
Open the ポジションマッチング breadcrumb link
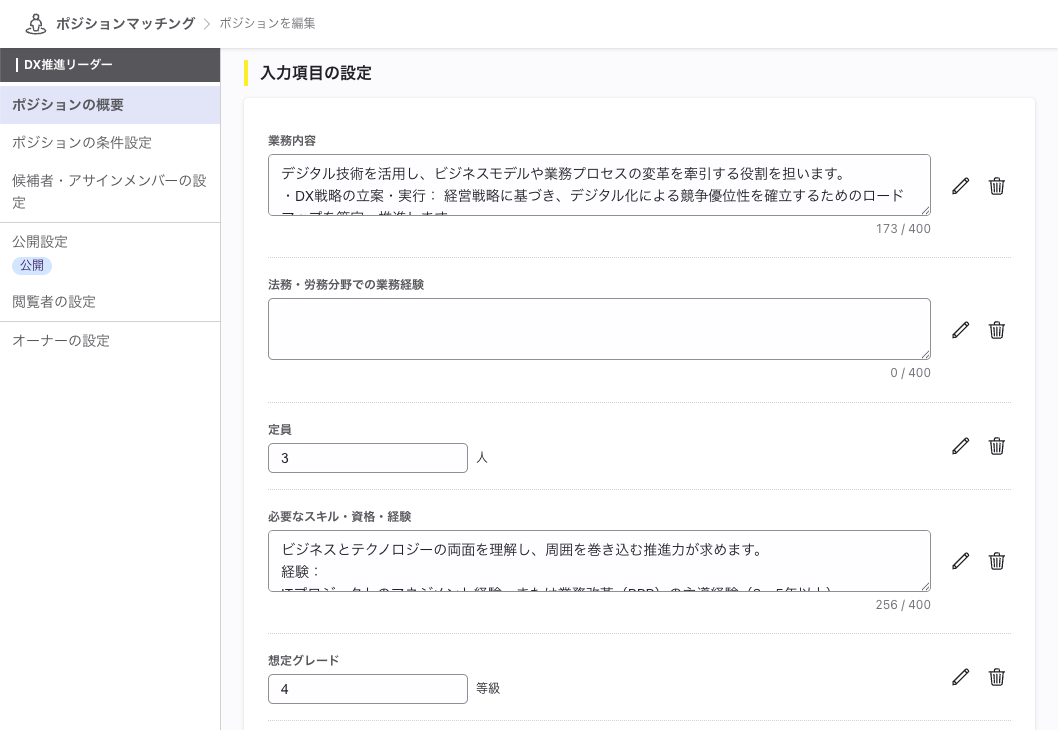pos(125,23)
